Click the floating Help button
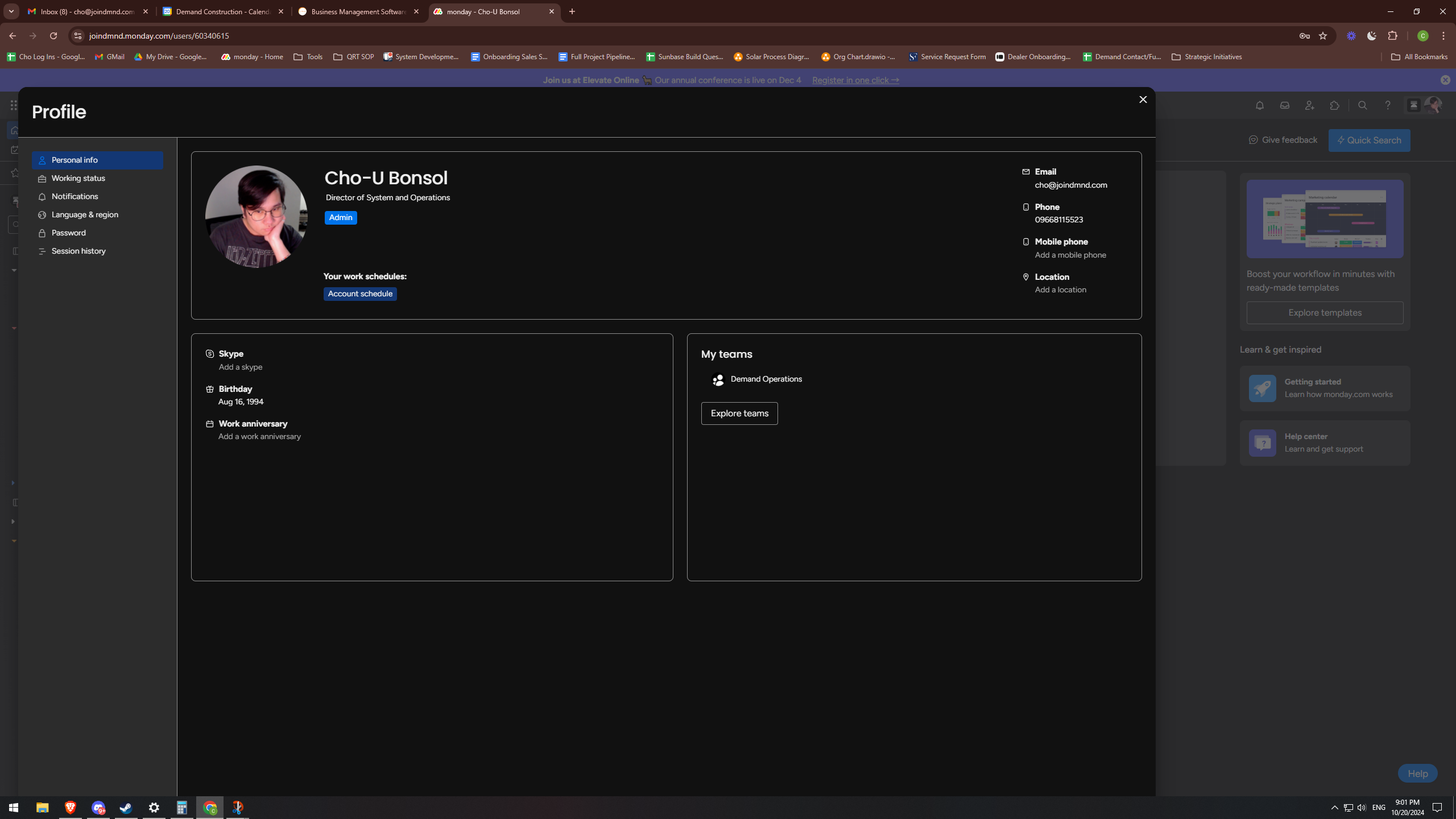This screenshot has height=819, width=1456. (1417, 773)
